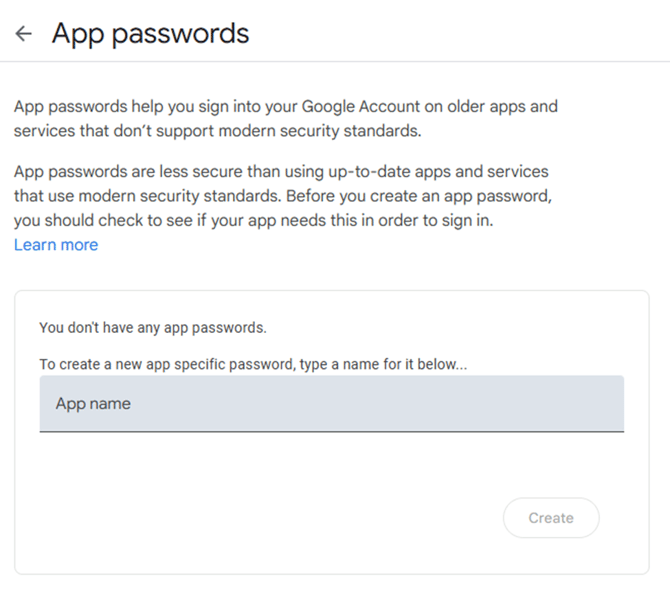The image size is (670, 589).
Task: Select the "Google Account" words in first paragraph
Action: 349,106
